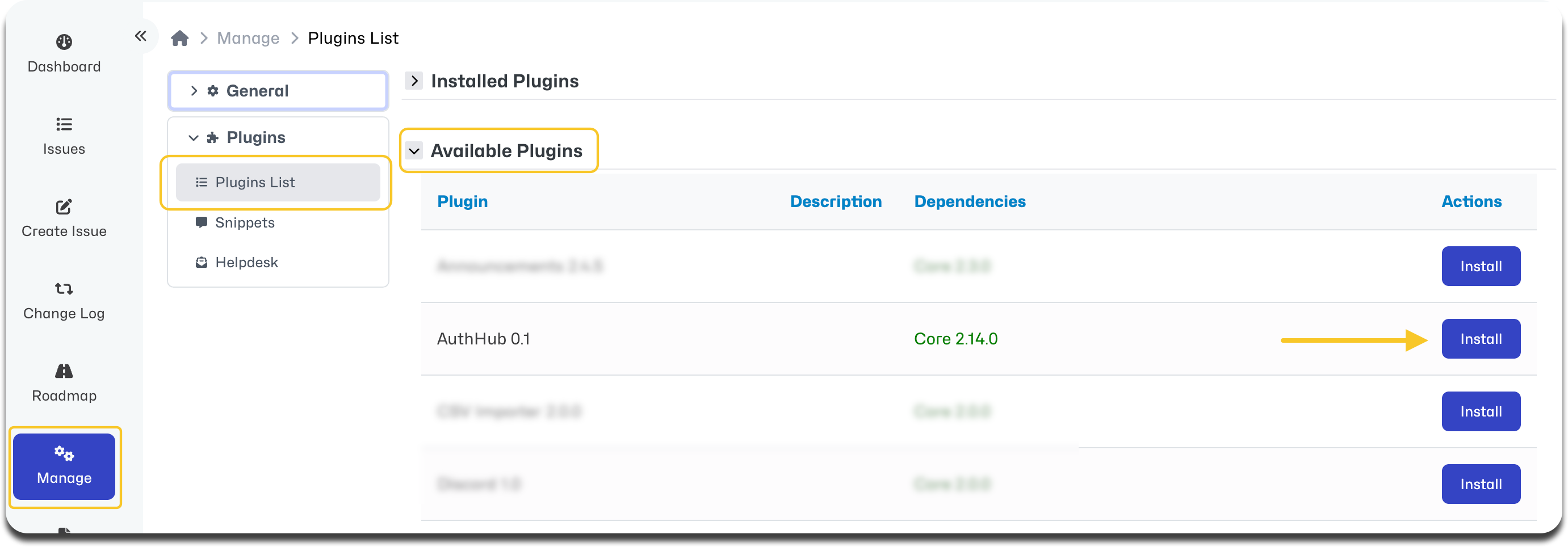Collapse the Available Plugins section
The height and width of the screenshot is (547, 1568).
tap(414, 151)
